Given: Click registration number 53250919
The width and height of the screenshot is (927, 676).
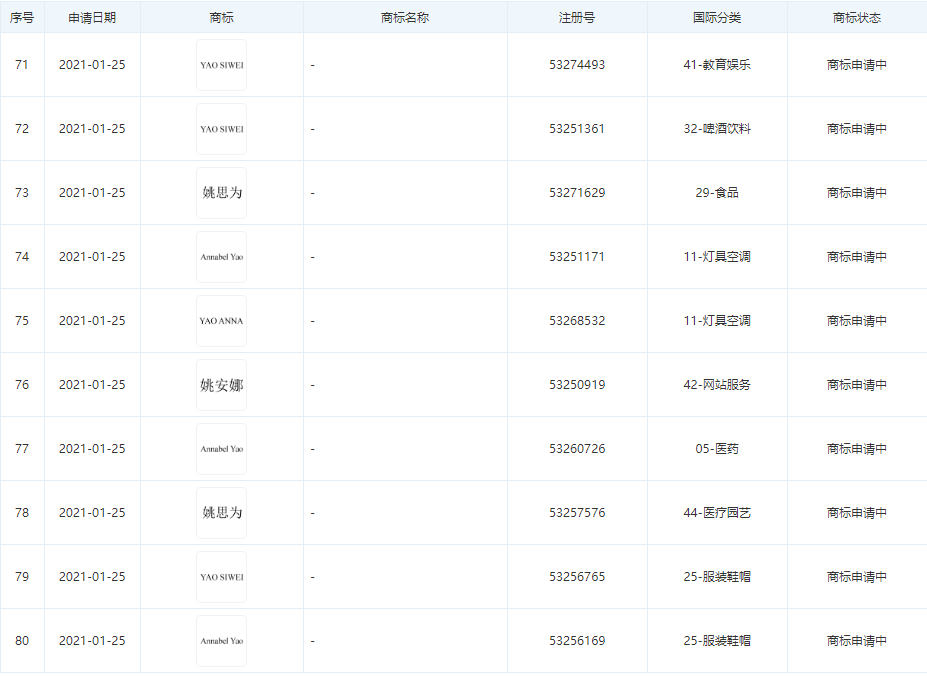Looking at the screenshot, I should click(577, 385).
